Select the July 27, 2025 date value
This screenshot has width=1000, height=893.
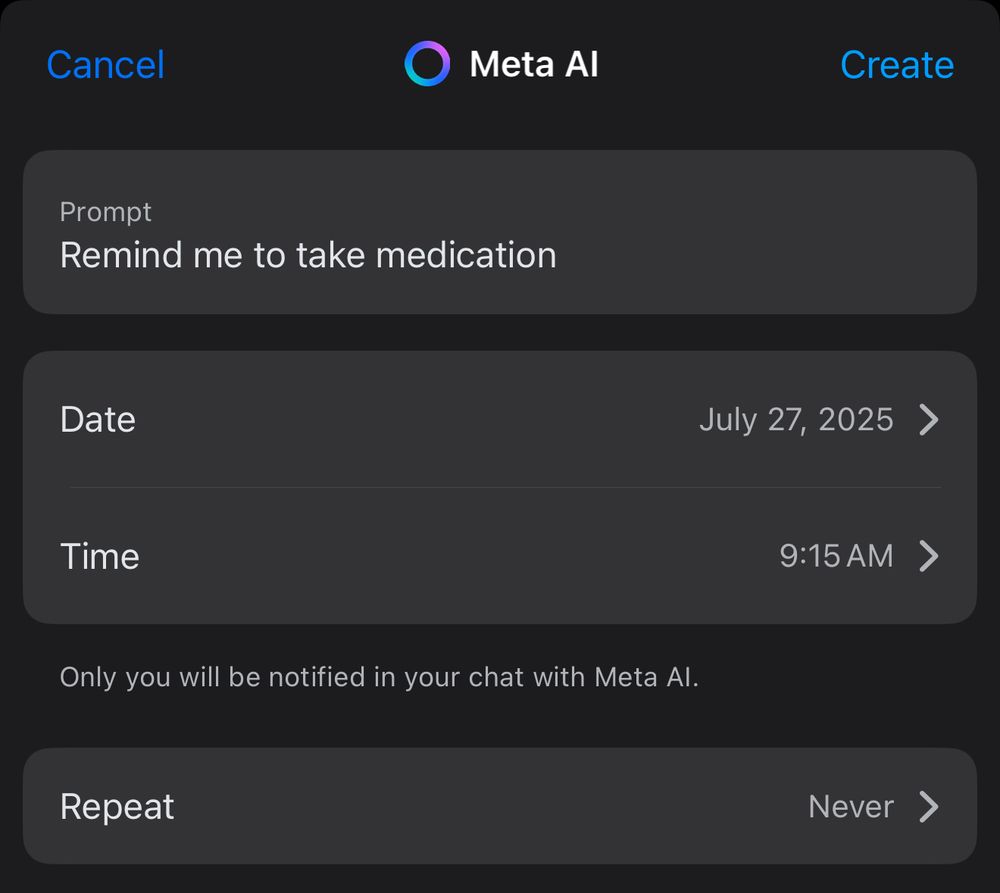(796, 420)
